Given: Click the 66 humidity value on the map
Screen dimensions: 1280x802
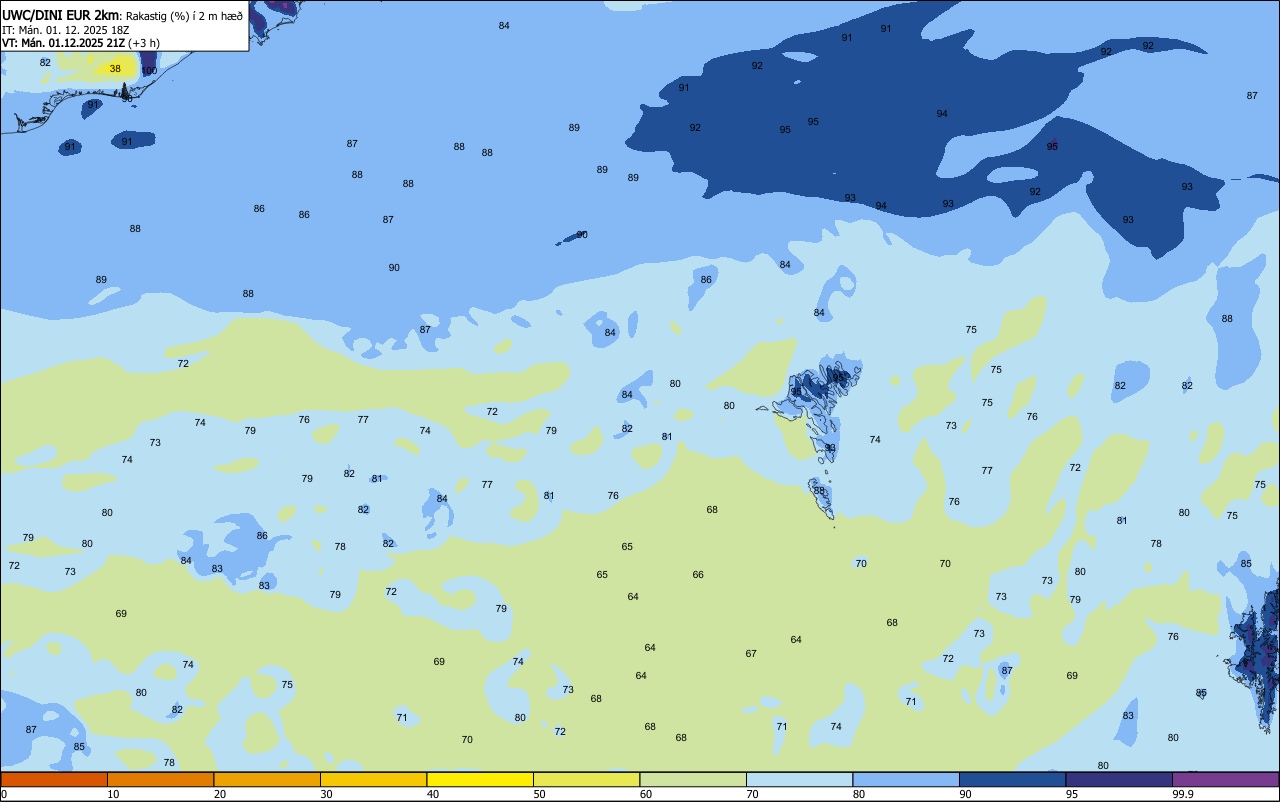Looking at the screenshot, I should pyautogui.click(x=698, y=574).
